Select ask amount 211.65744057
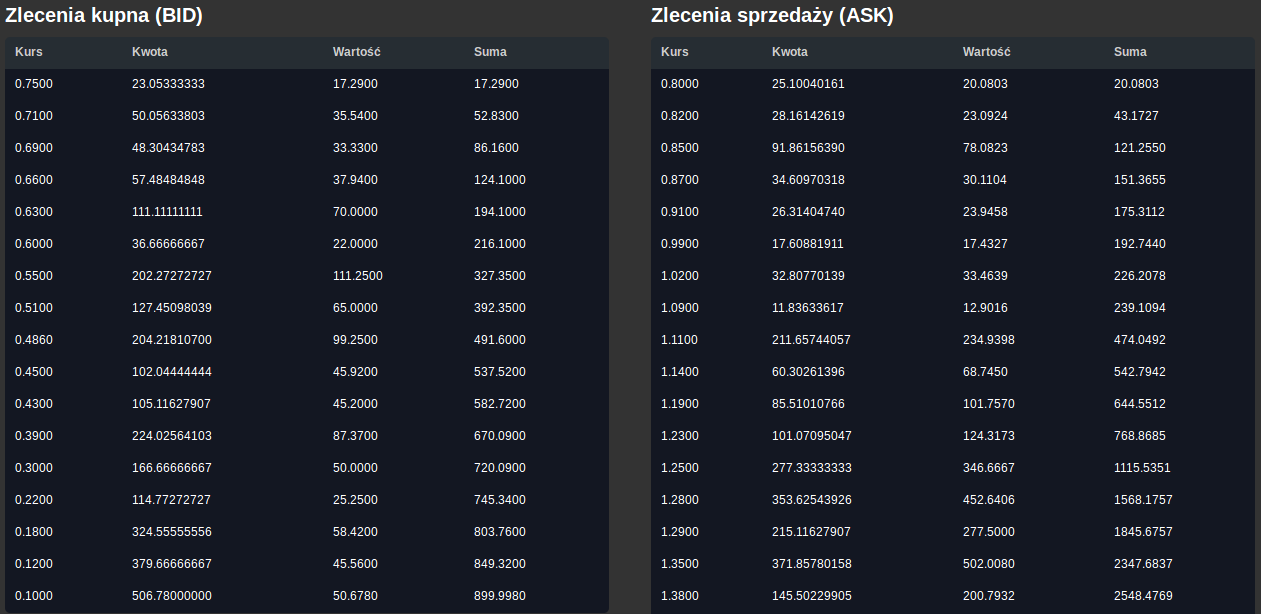This screenshot has height=614, width=1261. (x=811, y=340)
